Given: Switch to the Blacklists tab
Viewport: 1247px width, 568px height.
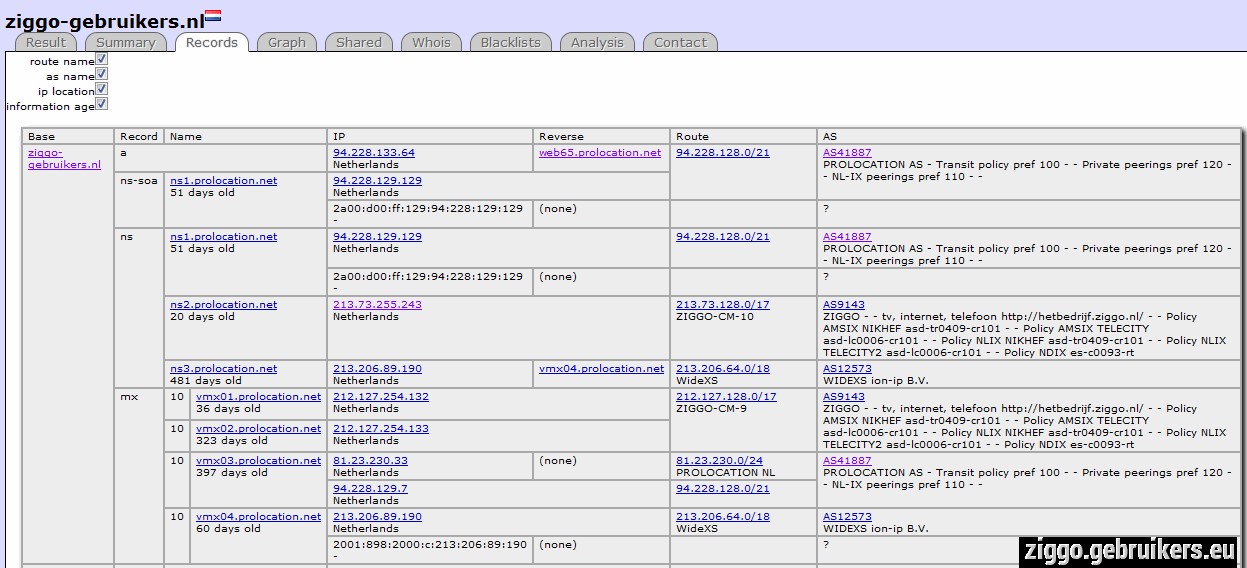Looking at the screenshot, I should (x=511, y=42).
